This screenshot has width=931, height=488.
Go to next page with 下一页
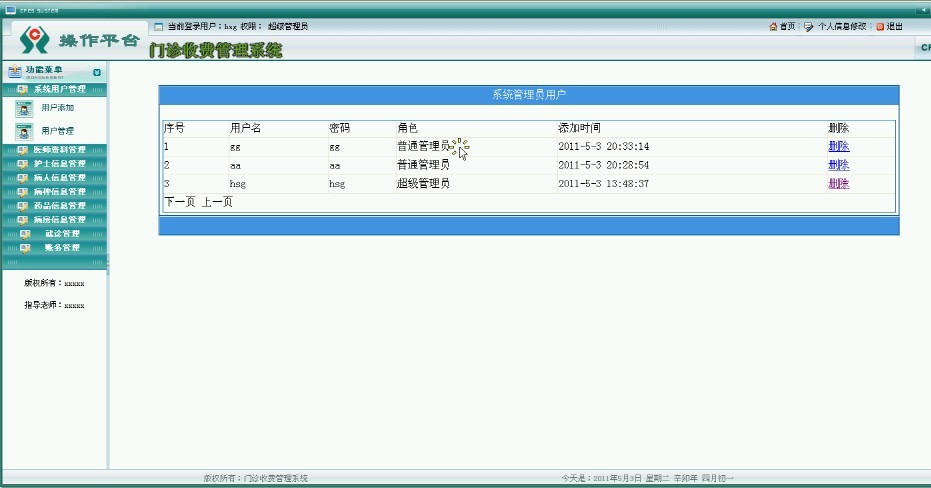[x=180, y=202]
